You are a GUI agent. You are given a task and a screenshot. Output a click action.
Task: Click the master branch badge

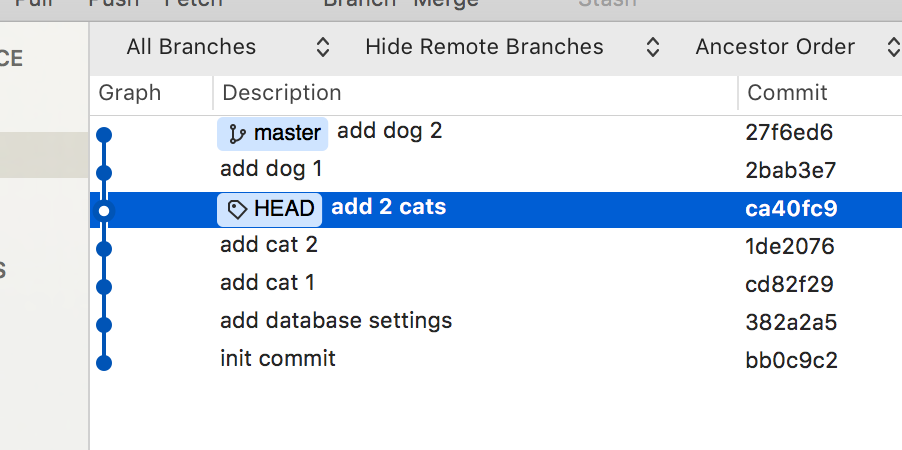(272, 133)
